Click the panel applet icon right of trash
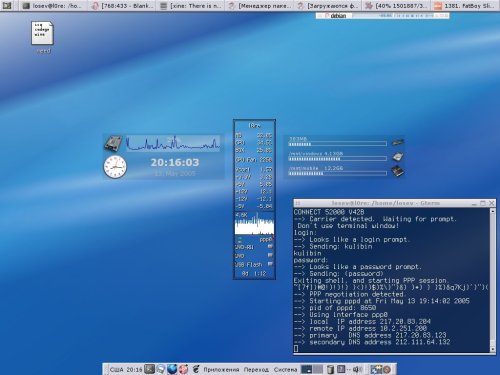 341,369
